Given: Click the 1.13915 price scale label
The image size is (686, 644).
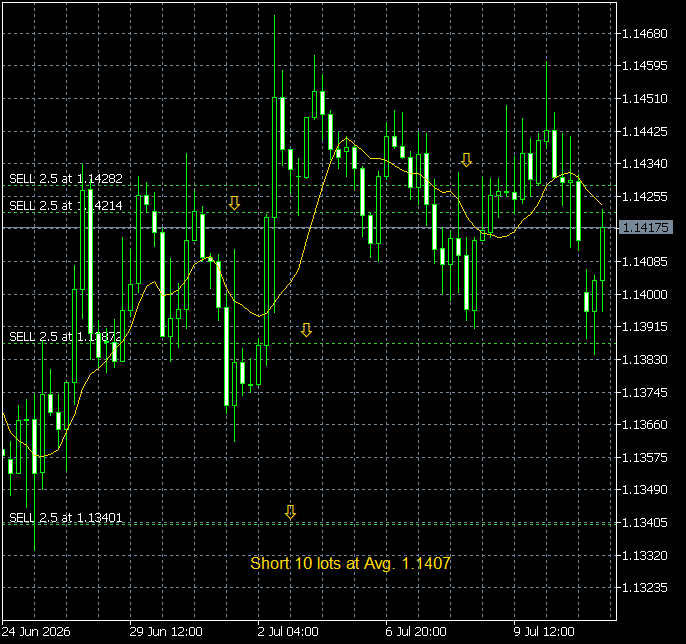Looking at the screenshot, I should click(645, 326).
